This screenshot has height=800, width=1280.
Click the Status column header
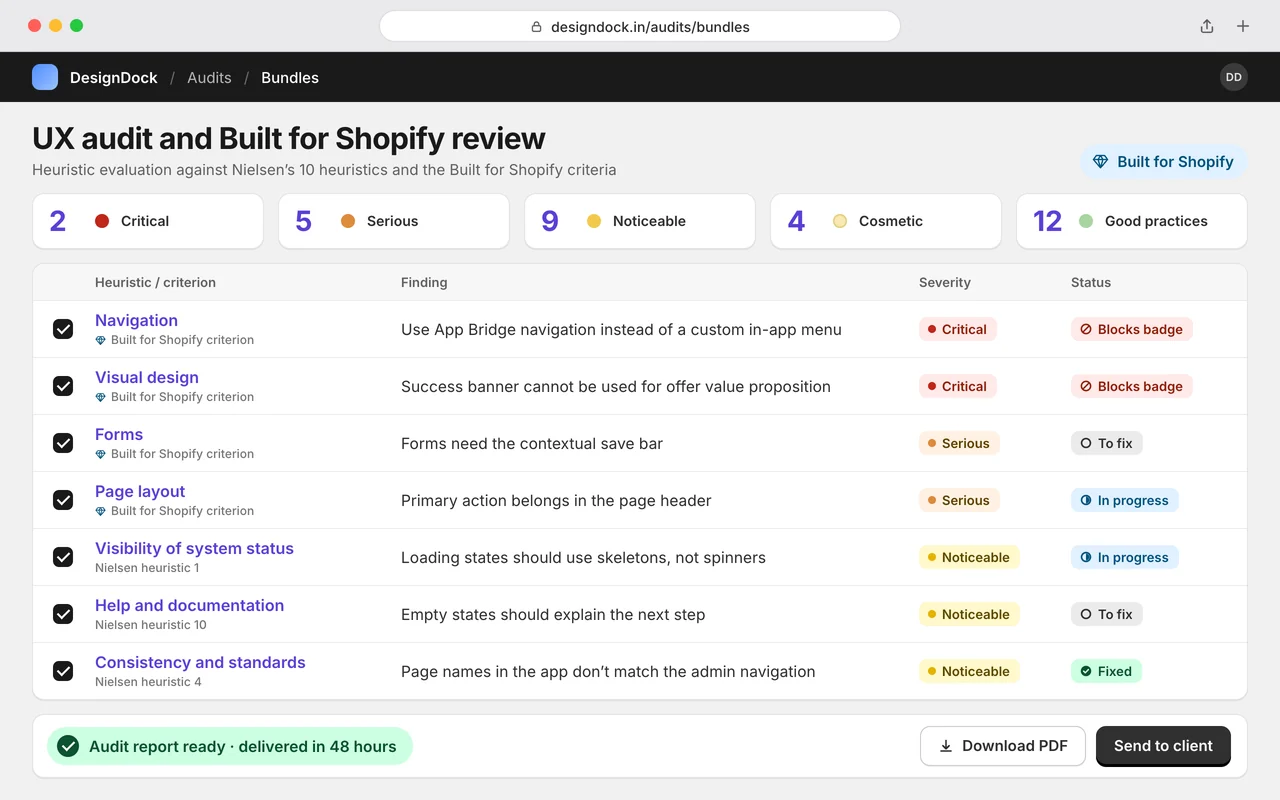click(x=1091, y=282)
